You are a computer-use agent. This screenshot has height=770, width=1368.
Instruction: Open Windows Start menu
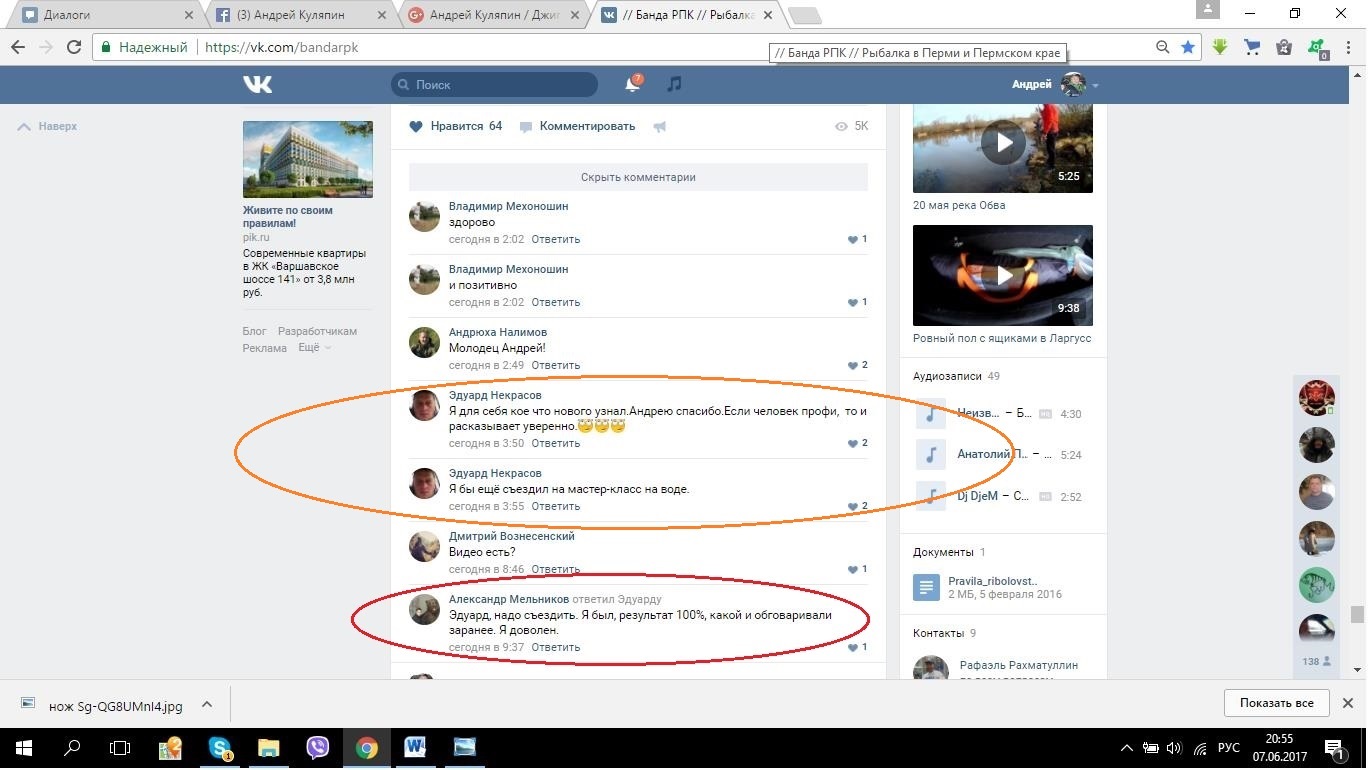[x=23, y=747]
